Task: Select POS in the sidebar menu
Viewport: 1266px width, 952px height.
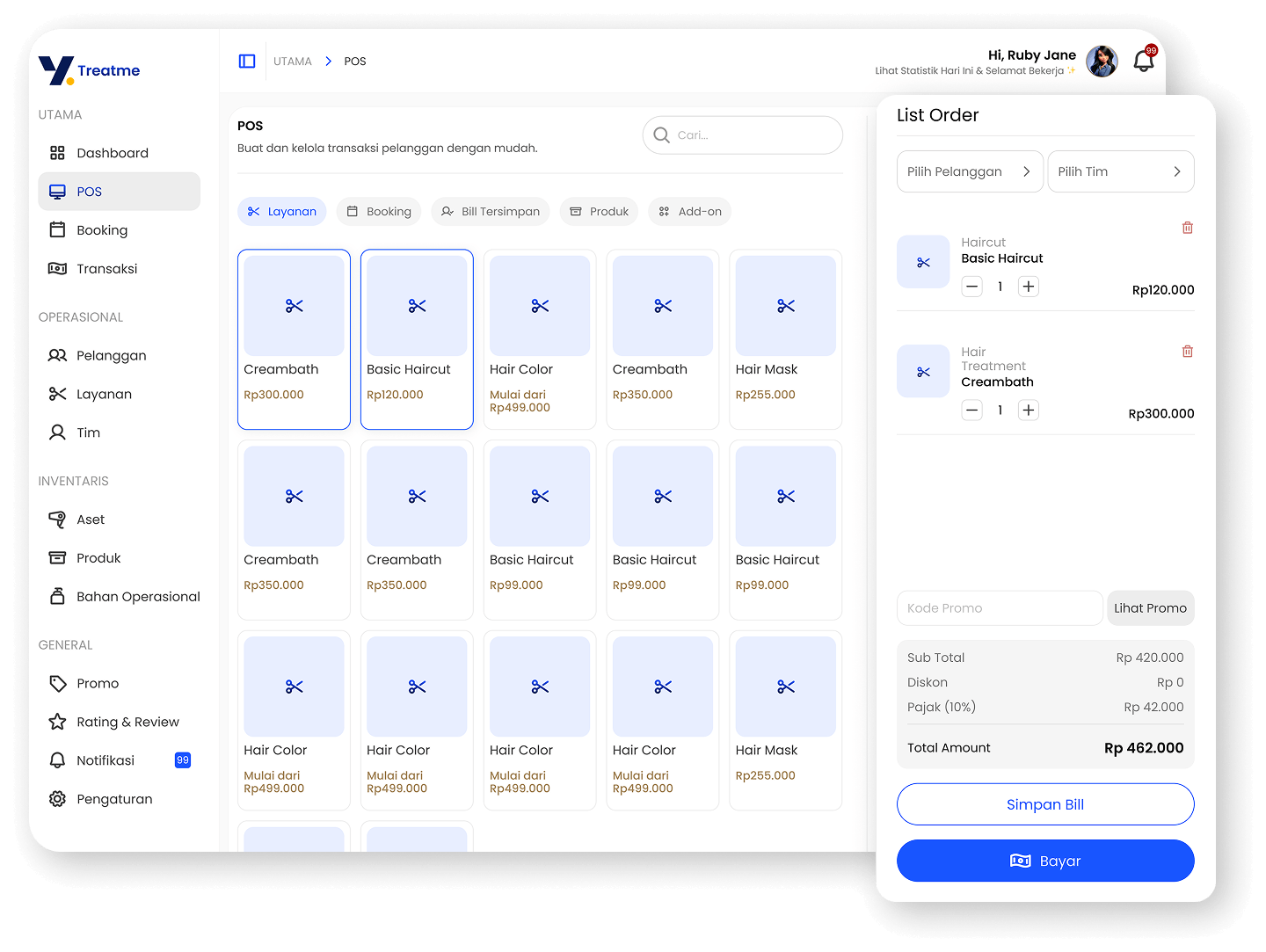Action: click(x=120, y=192)
